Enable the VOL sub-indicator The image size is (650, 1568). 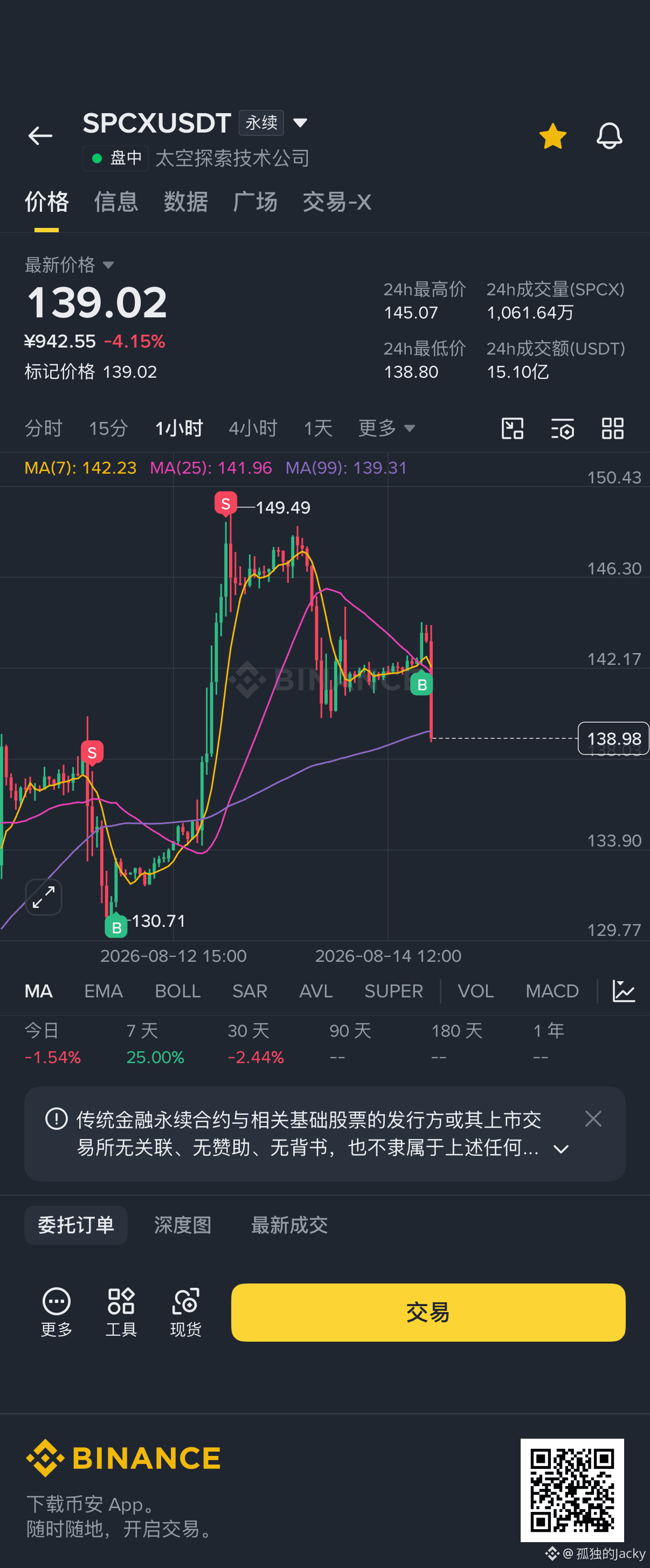point(475,991)
